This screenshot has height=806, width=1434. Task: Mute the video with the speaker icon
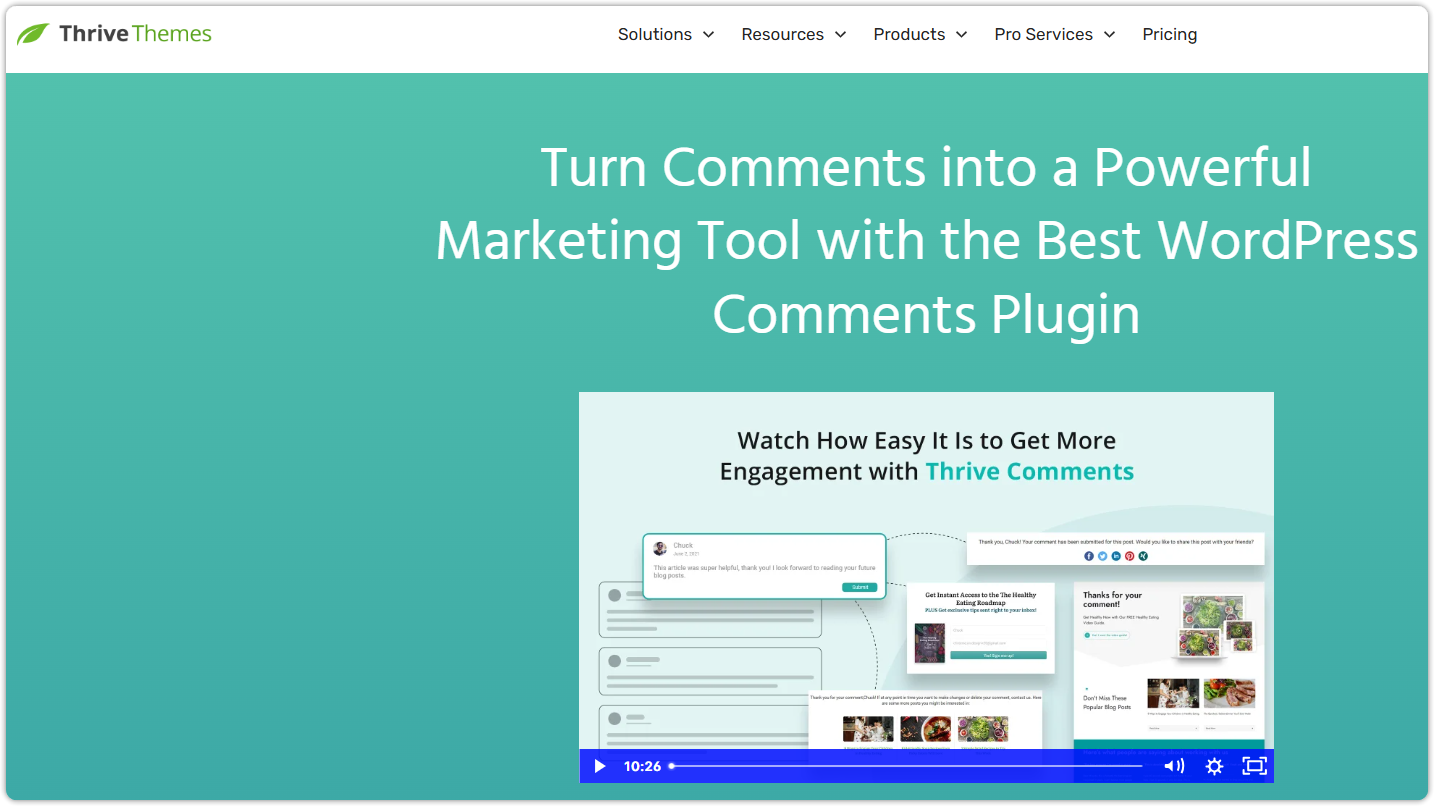click(x=1174, y=766)
